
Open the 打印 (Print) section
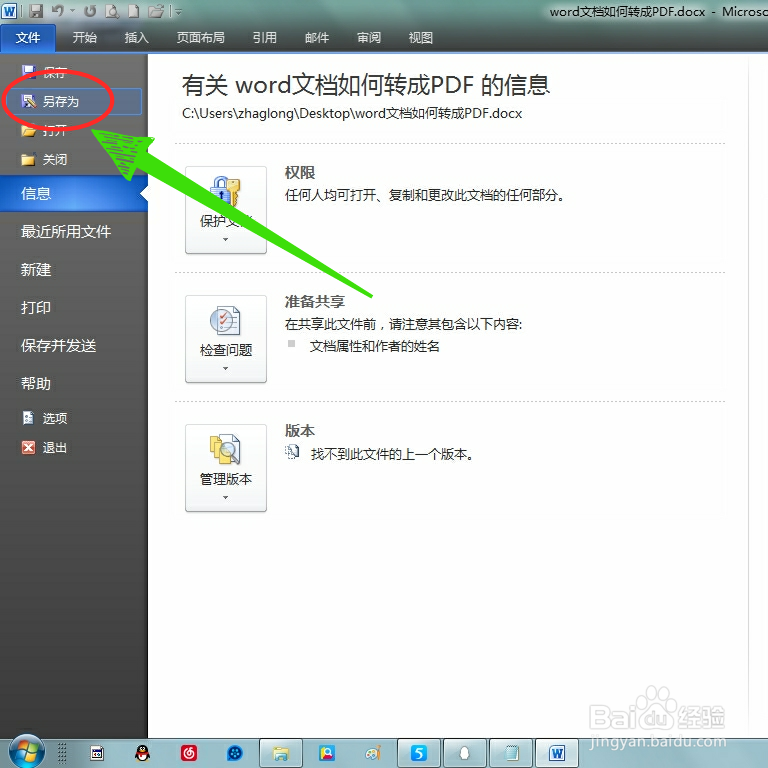(x=36, y=308)
